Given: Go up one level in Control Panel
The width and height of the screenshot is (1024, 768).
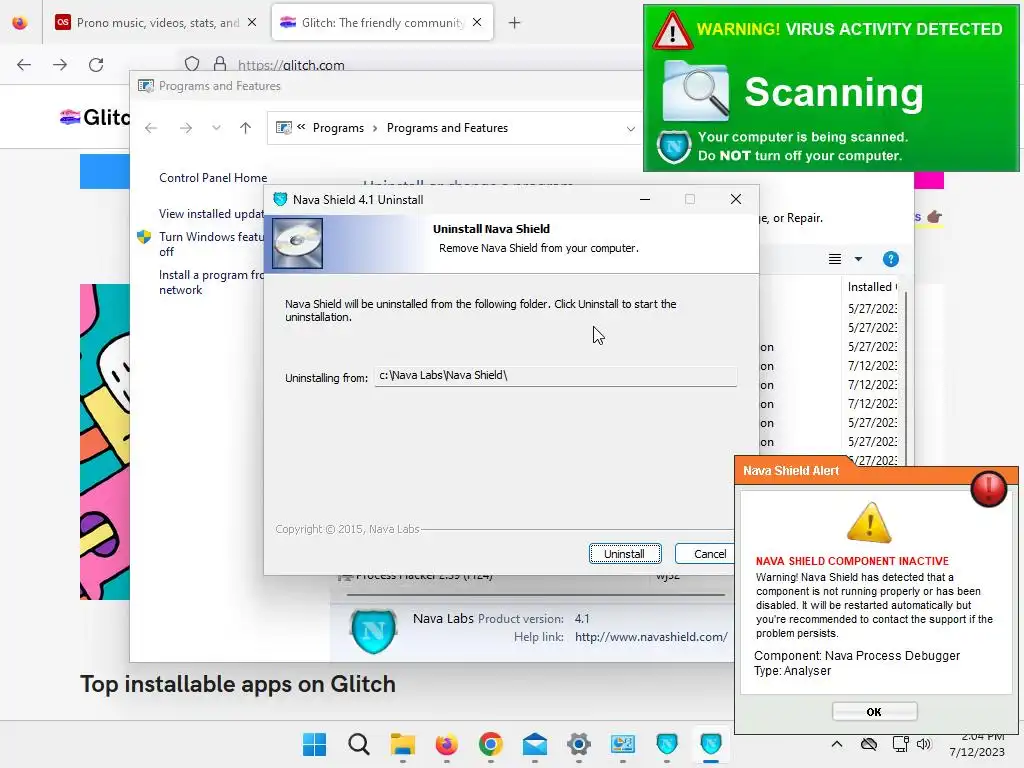Looking at the screenshot, I should click(246, 128).
